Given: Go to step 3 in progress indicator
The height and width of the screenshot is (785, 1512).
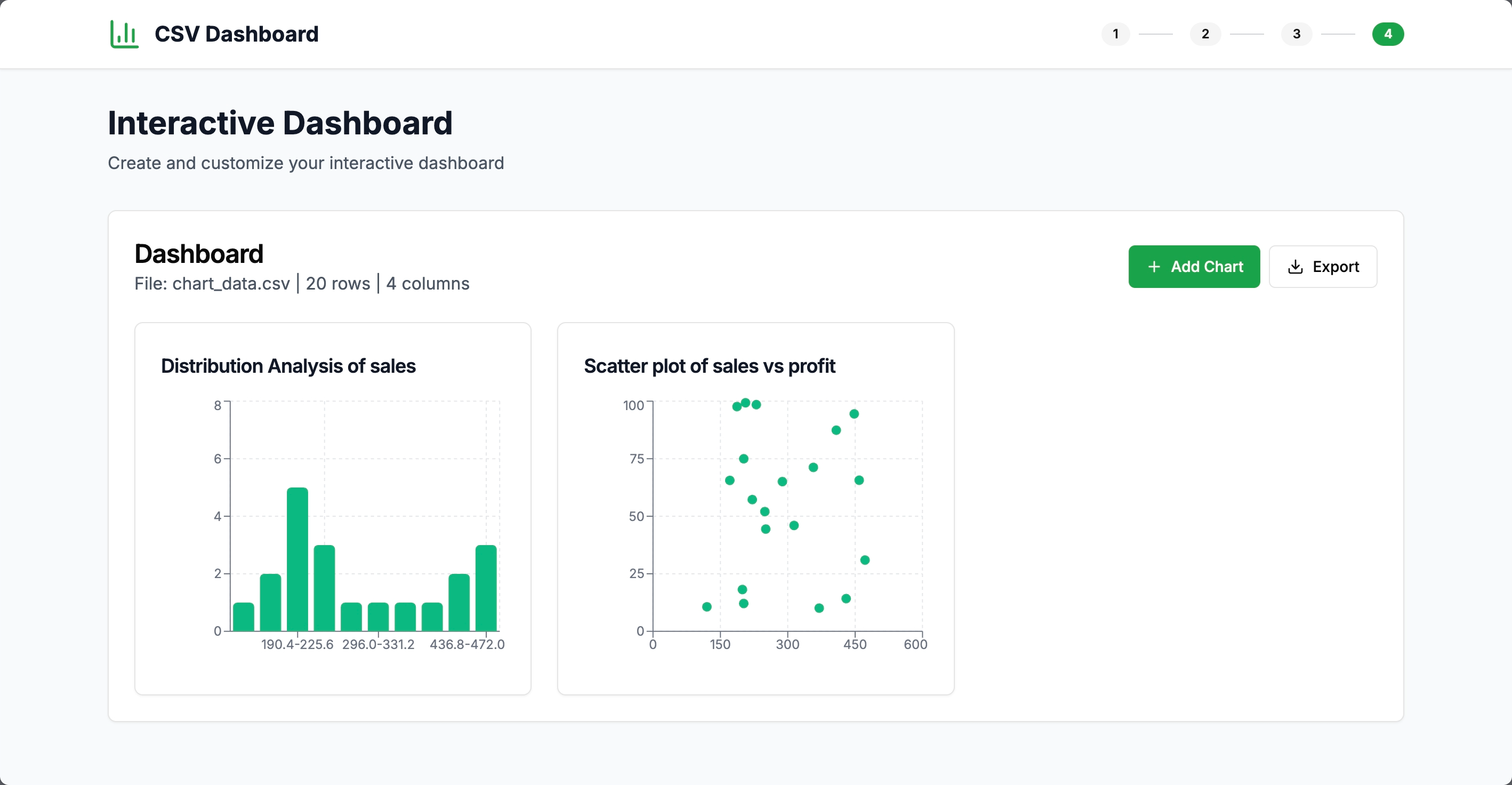Looking at the screenshot, I should click(1296, 34).
